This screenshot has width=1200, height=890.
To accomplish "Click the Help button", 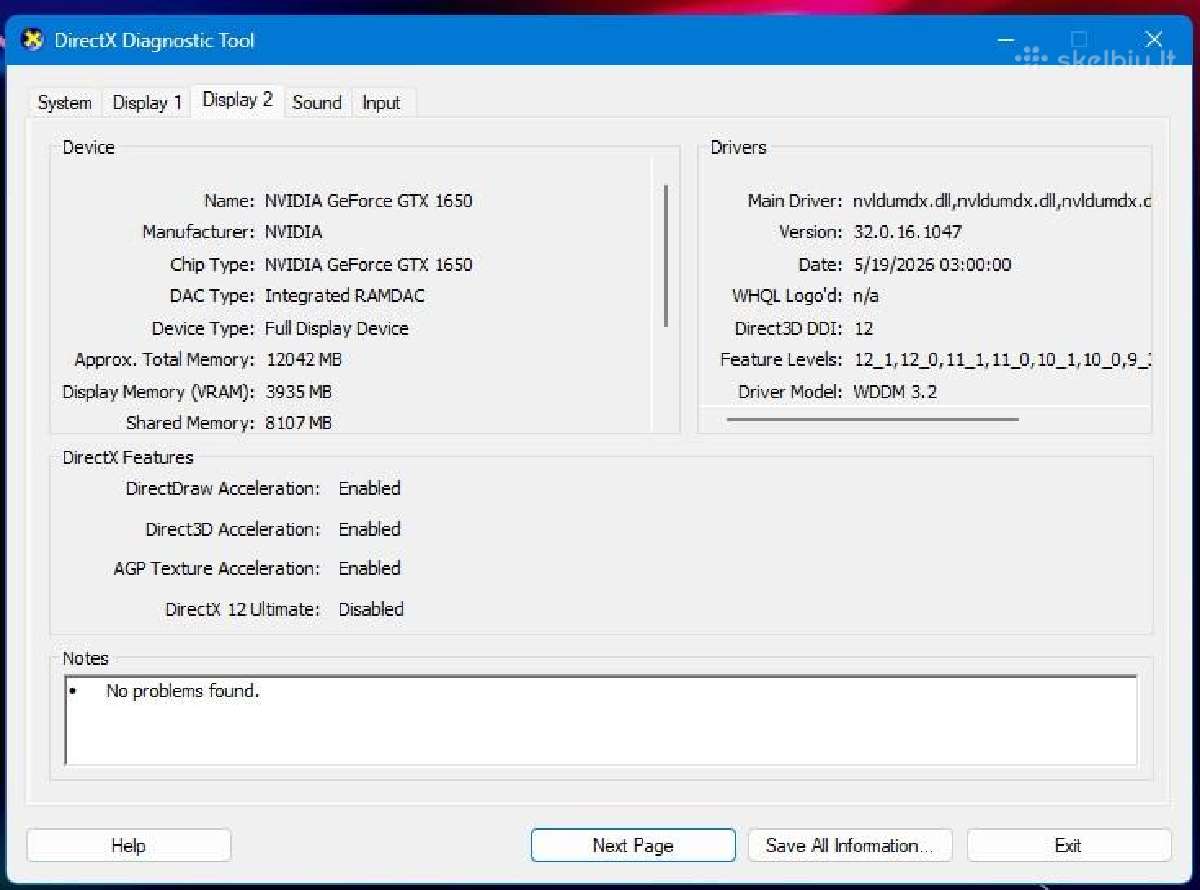I will (x=129, y=846).
